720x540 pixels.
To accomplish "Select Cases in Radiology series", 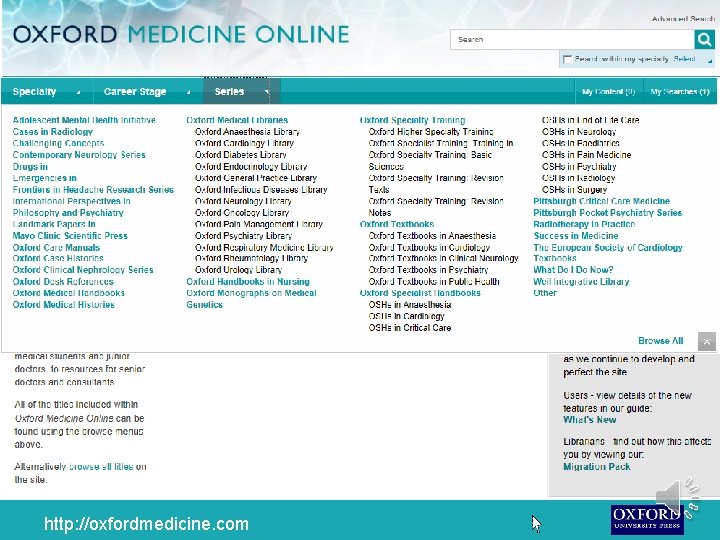I will click(53, 132).
